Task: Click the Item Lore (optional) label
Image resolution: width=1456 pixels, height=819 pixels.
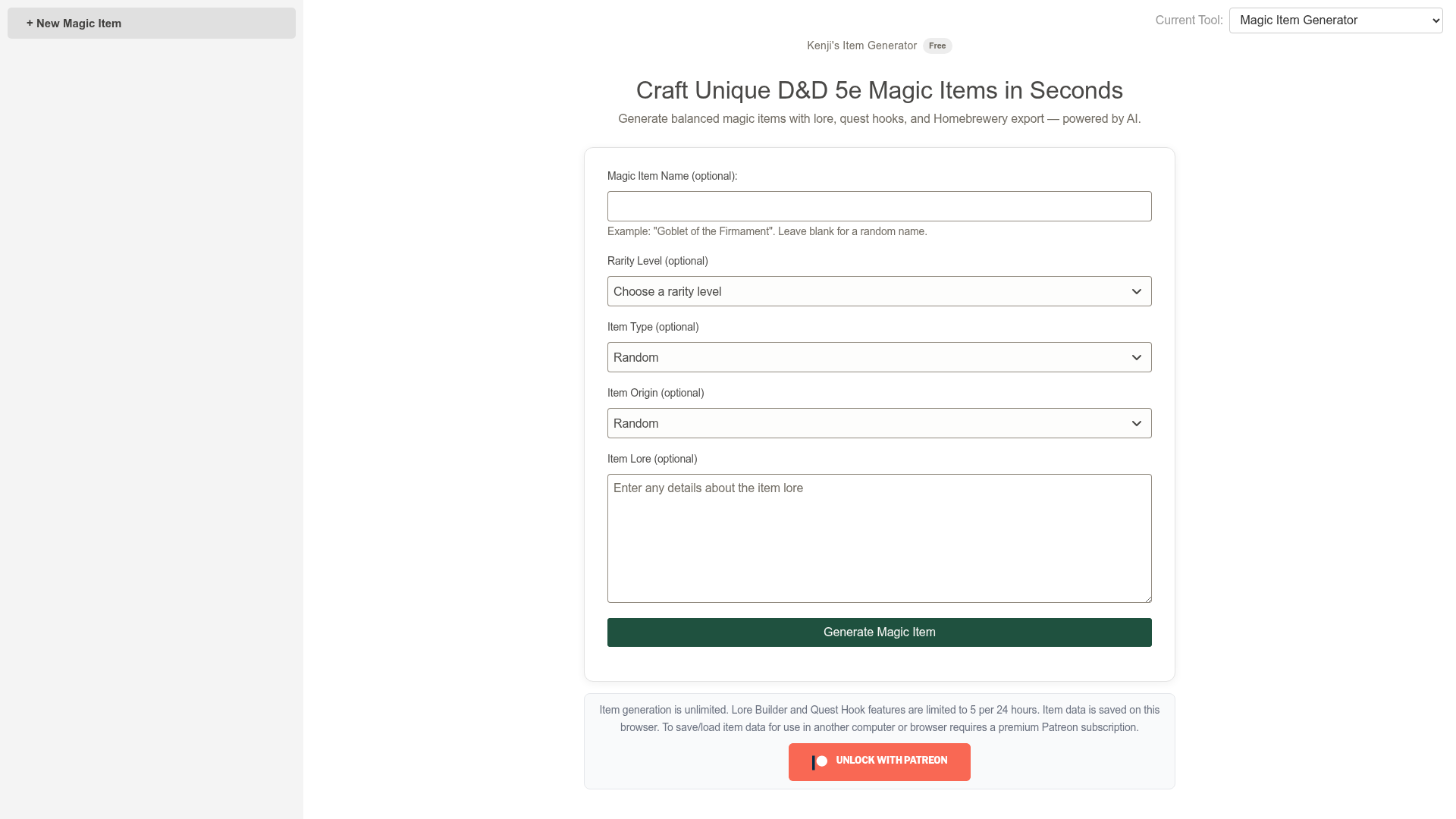Action: click(652, 459)
